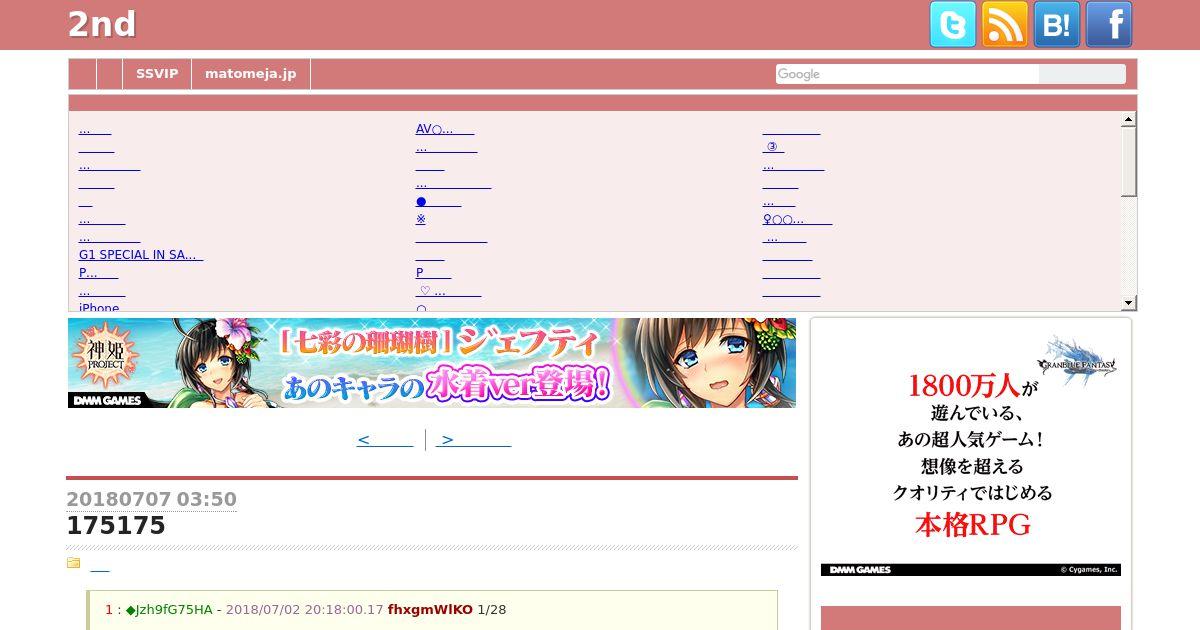Open the previous article link marked <
The height and width of the screenshot is (630, 1200).
385,439
